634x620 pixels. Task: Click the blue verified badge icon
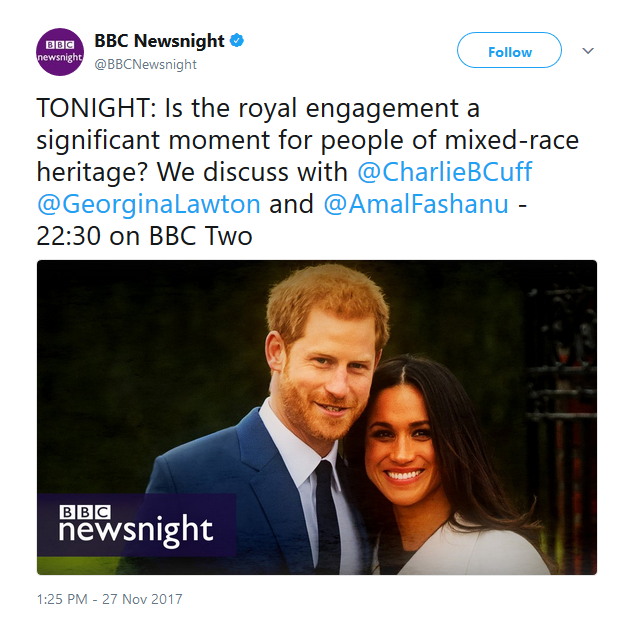pyautogui.click(x=237, y=41)
